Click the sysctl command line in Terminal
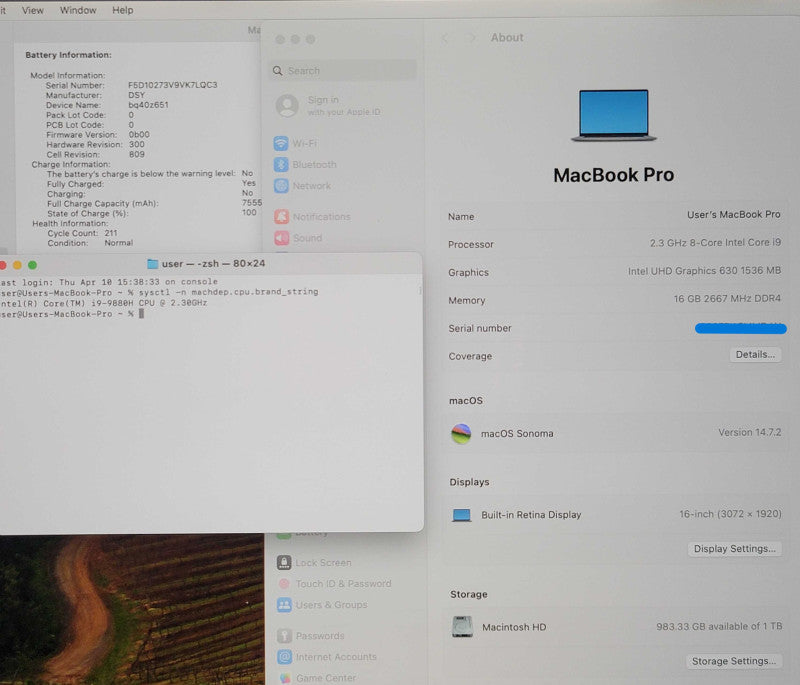Image resolution: width=800 pixels, height=685 pixels. [x=159, y=292]
